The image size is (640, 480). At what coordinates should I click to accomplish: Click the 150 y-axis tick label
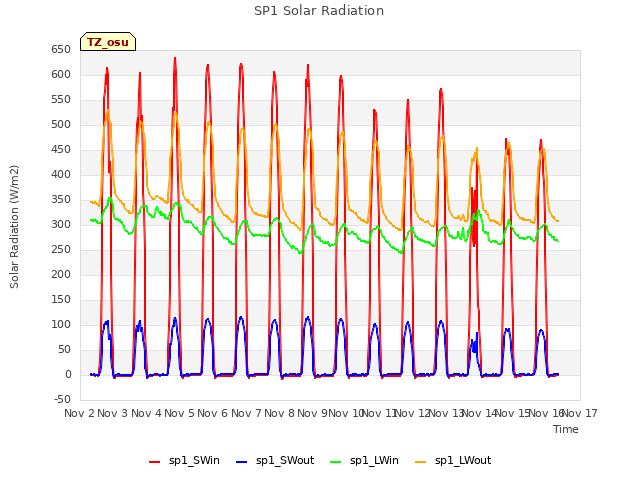61,300
